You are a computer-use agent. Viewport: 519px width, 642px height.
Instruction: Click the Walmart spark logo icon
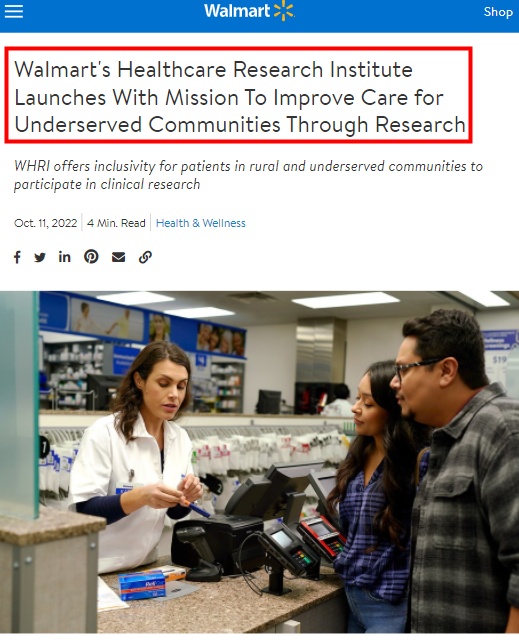pos(284,11)
